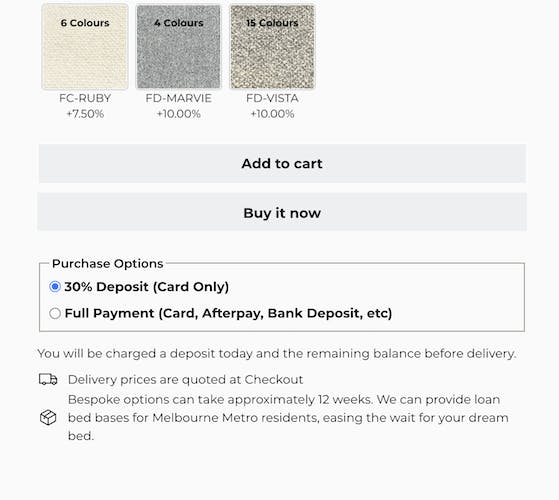The image size is (559, 500).
Task: Select the Full Payment radio button
Action: coord(55,313)
